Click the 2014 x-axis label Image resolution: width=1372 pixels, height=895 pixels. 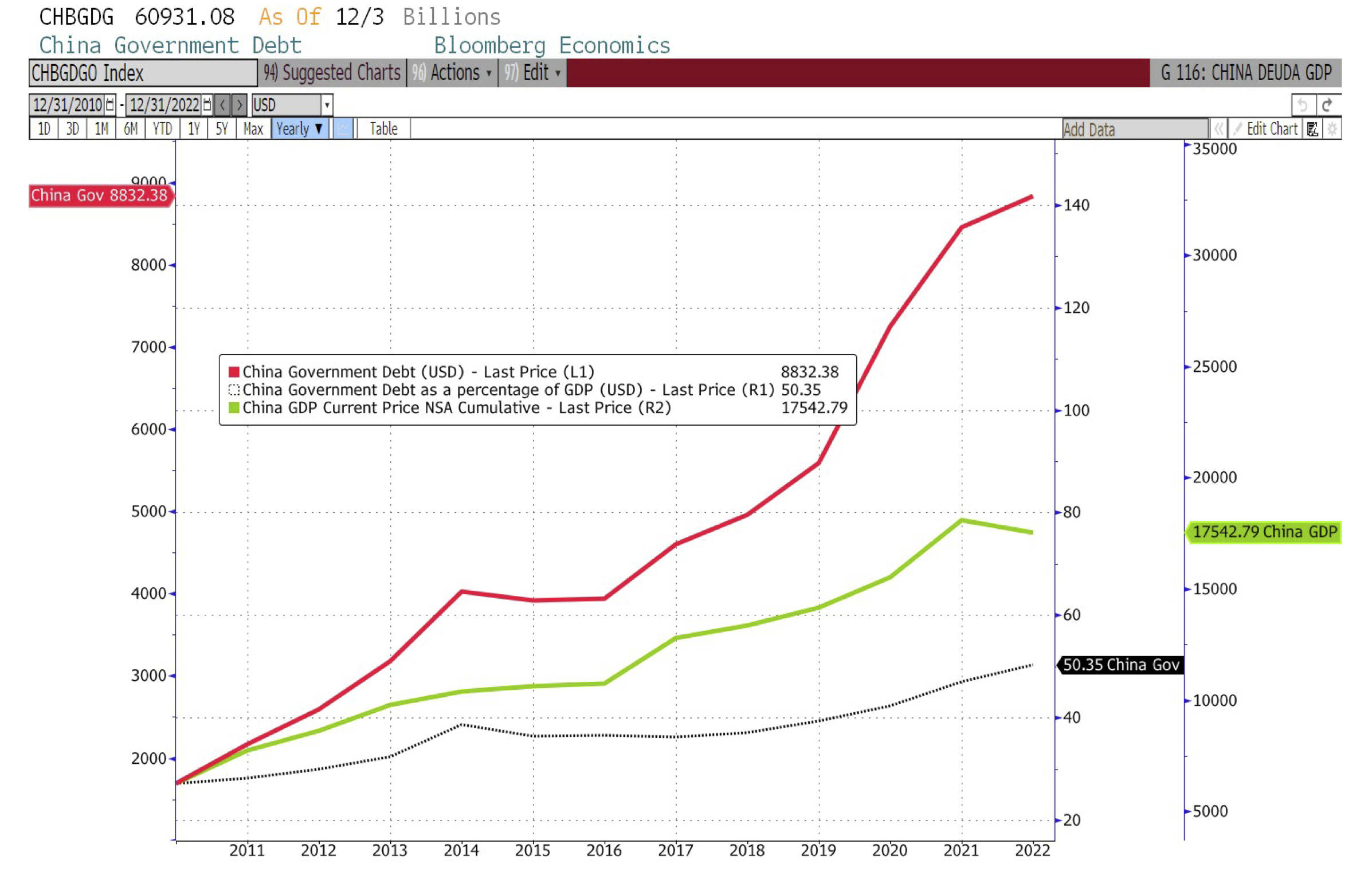tap(461, 850)
